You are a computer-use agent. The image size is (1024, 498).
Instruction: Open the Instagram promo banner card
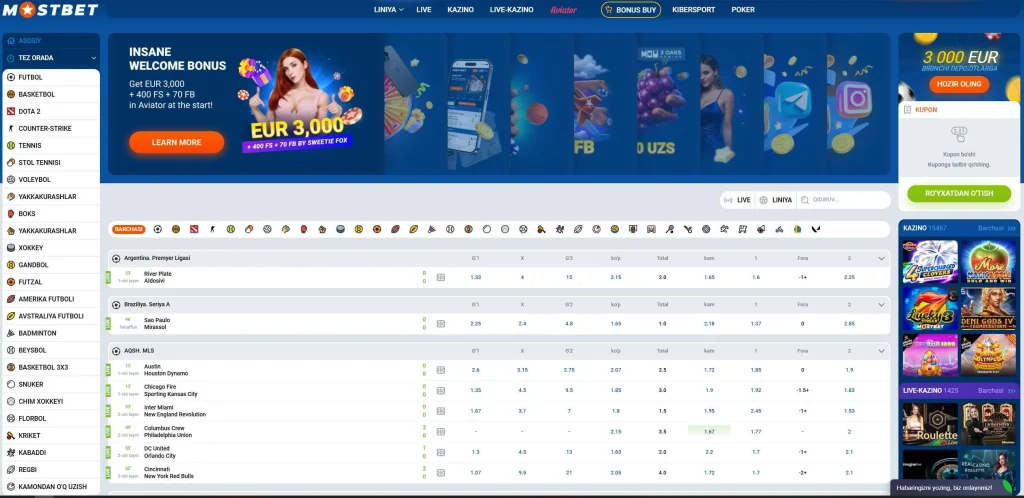click(858, 104)
